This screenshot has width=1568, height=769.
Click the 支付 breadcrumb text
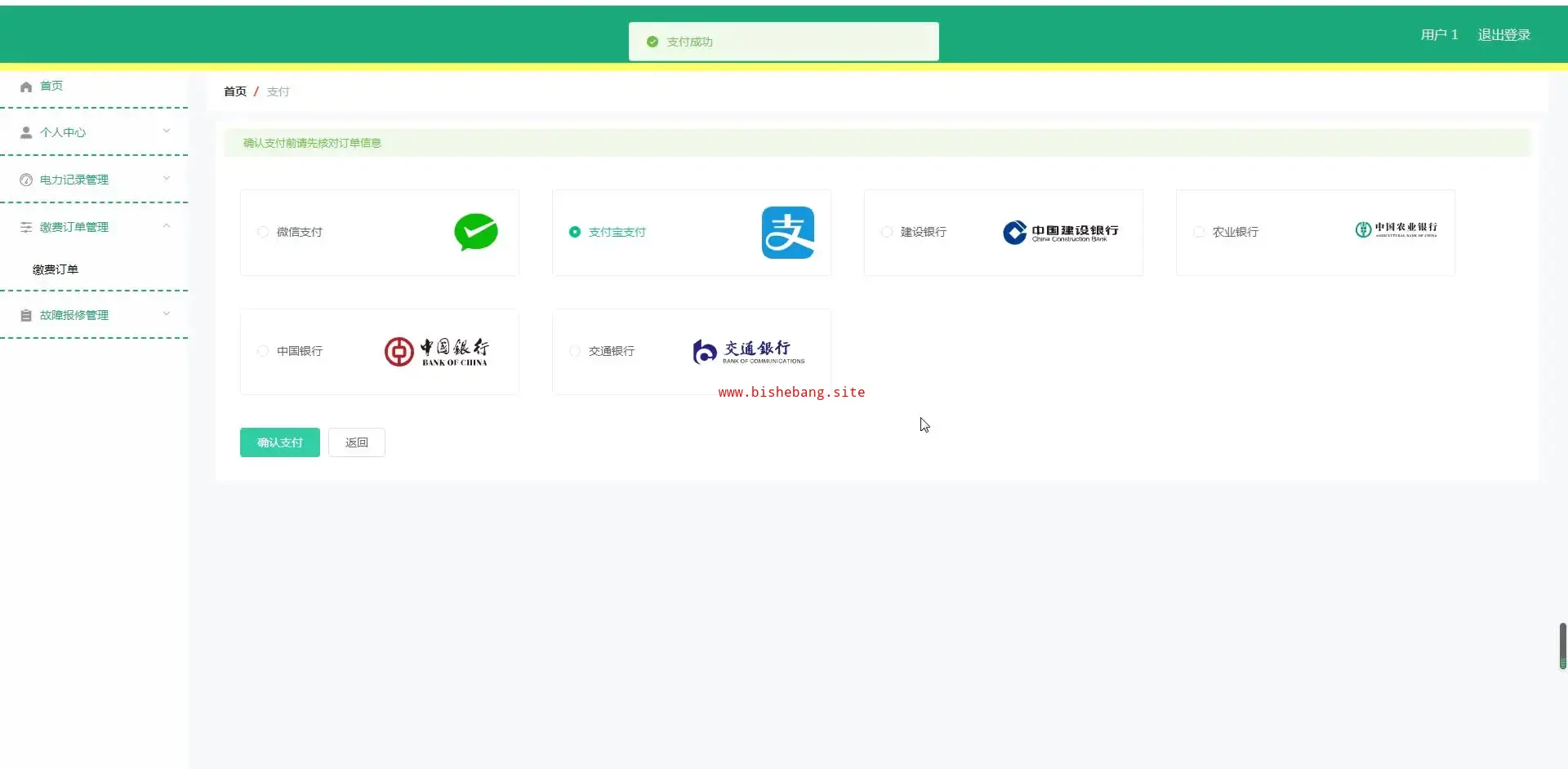tap(278, 91)
